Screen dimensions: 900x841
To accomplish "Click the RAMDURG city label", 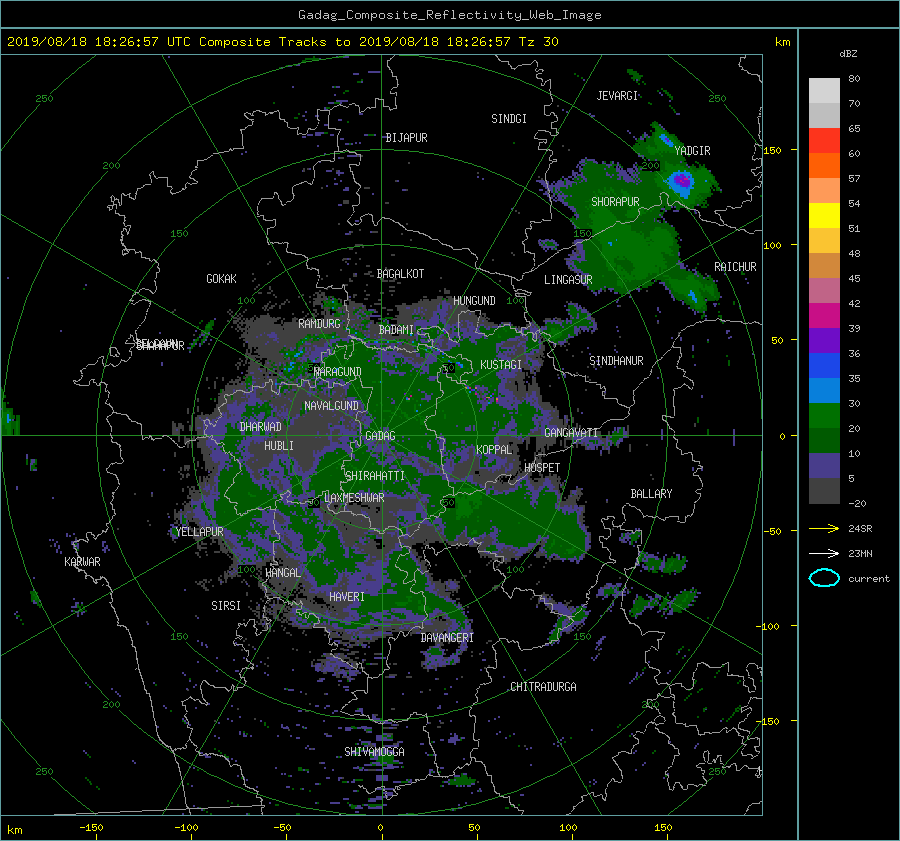I will pos(319,324).
